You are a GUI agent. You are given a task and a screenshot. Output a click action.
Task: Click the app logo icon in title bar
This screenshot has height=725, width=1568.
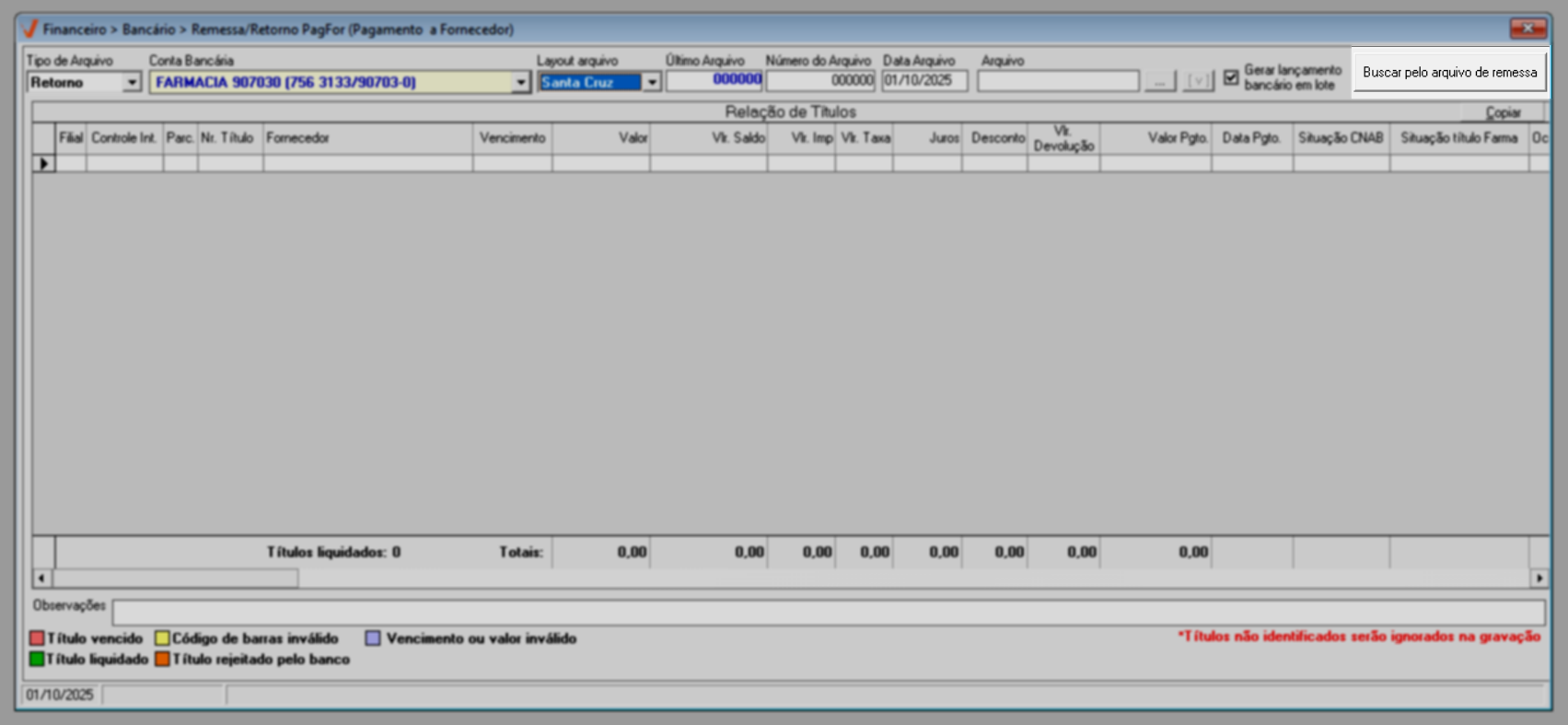click(x=29, y=29)
